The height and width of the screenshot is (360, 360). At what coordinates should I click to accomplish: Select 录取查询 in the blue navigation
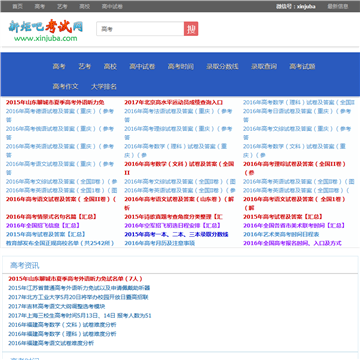(264, 66)
